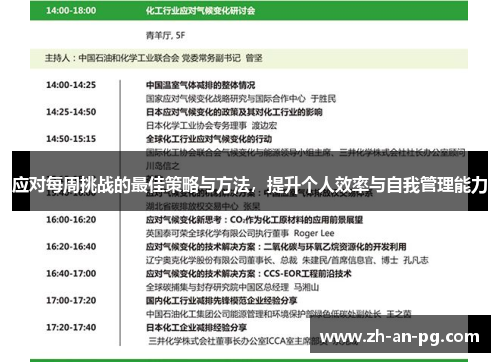Click the "14:25-14:50" time slot
Image resolution: width=500 pixels, height=362 pixels.
tap(71, 112)
